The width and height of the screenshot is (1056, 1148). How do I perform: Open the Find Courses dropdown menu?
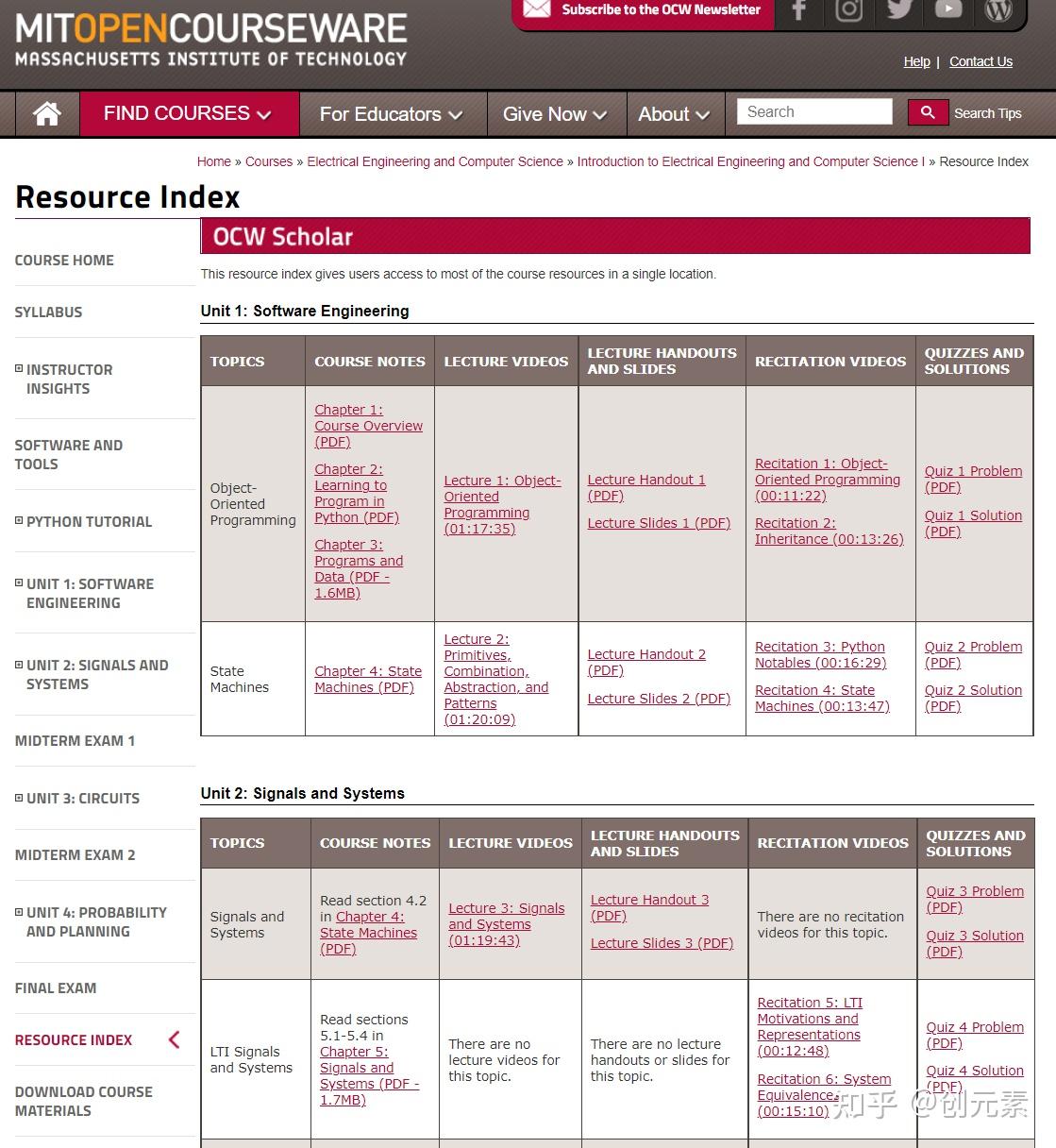(x=189, y=114)
